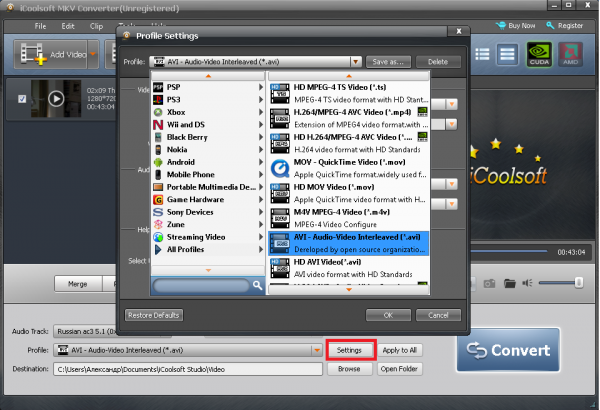Select HD H.264/MPEG-4 AVC Video format icon

tap(280, 143)
